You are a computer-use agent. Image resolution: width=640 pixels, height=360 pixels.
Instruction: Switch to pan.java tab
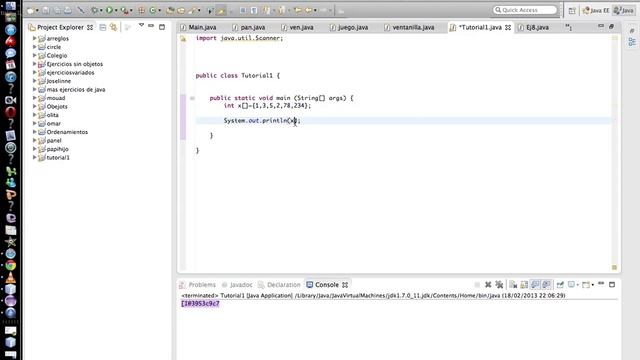pos(249,27)
